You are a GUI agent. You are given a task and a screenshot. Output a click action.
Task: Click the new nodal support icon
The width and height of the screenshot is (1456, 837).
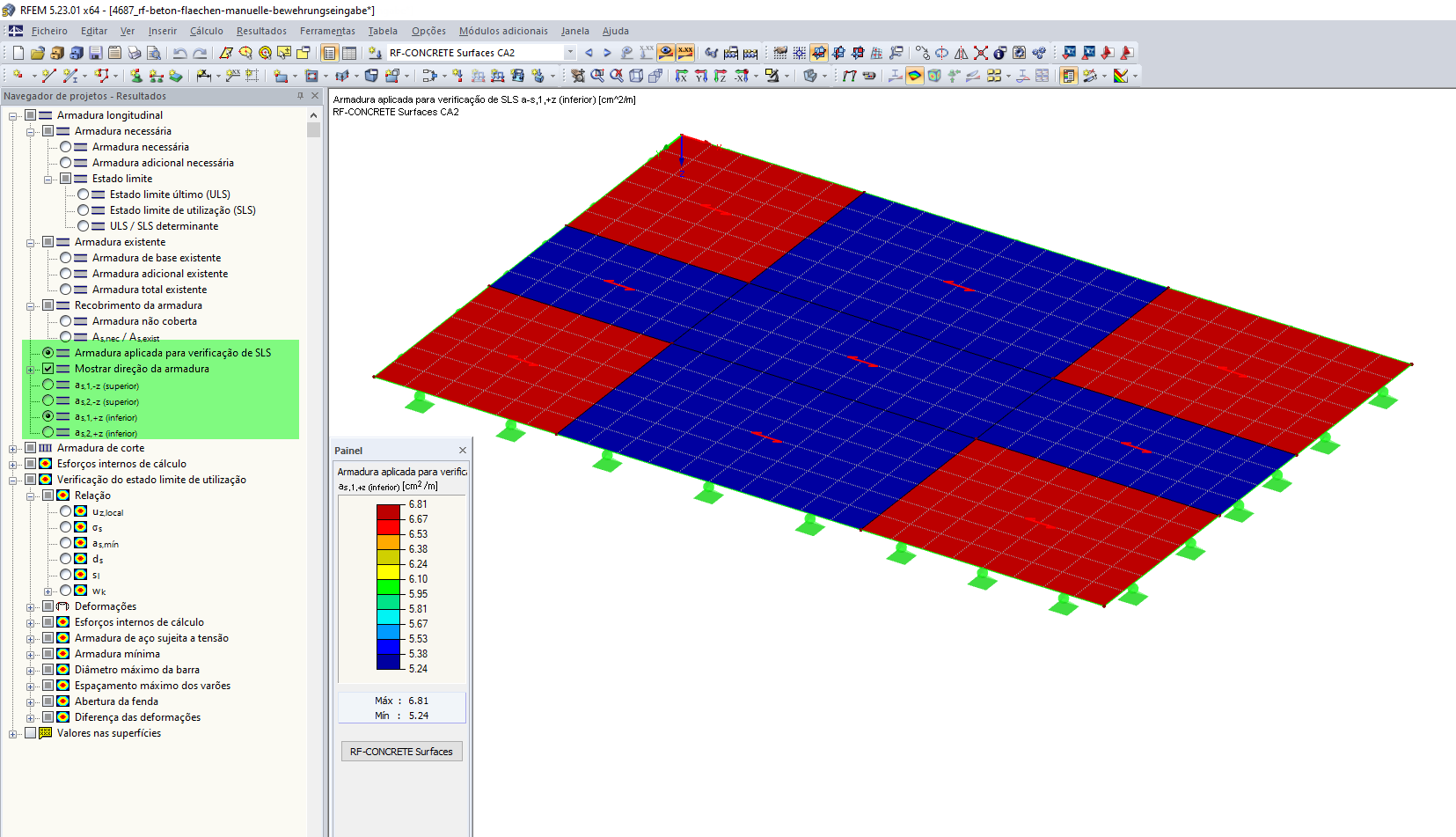pos(136,76)
